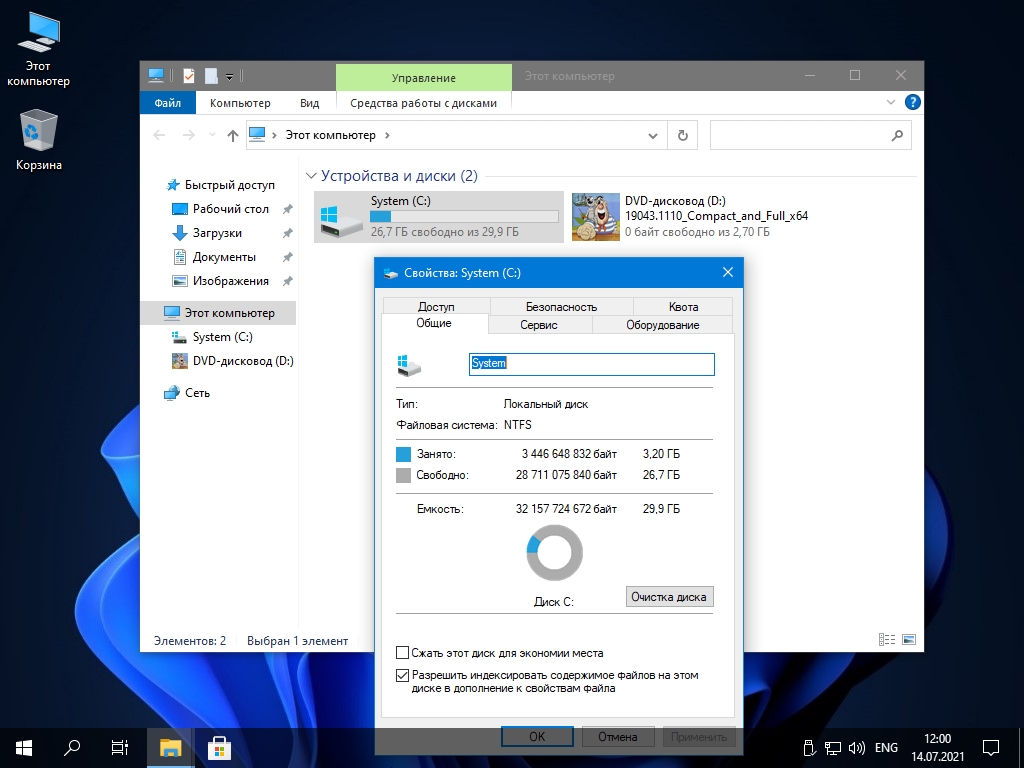Screen dimensions: 1024x768
Task: Expand the address bar history dropdown
Action: 652,135
